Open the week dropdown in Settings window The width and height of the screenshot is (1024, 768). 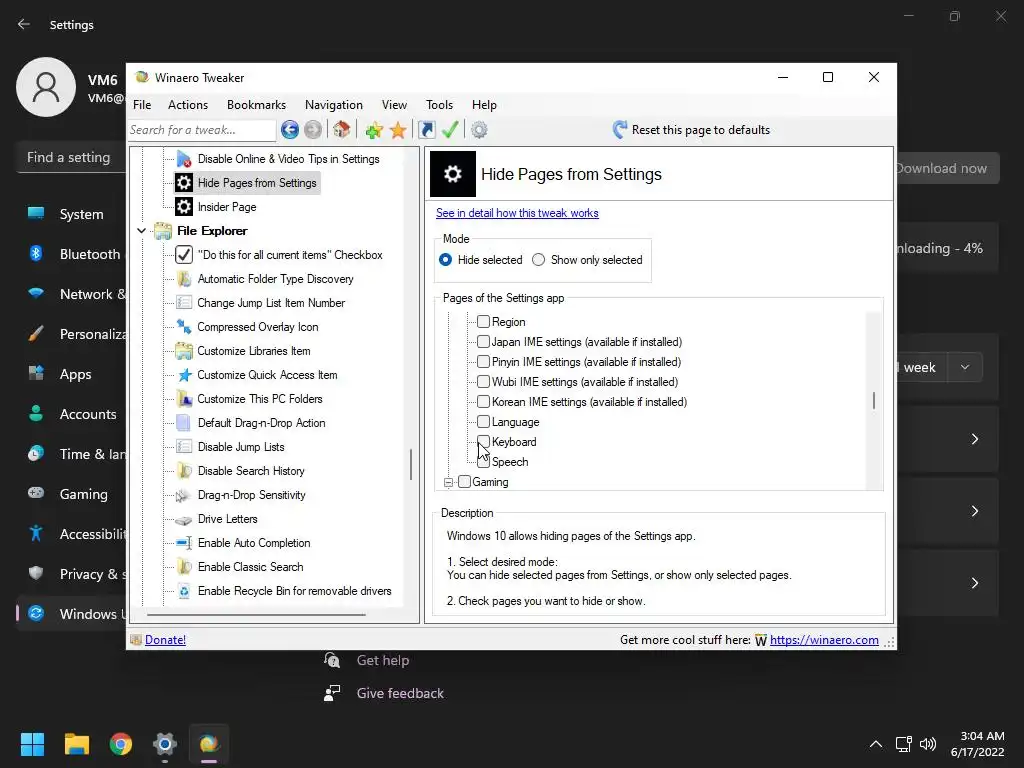965,367
